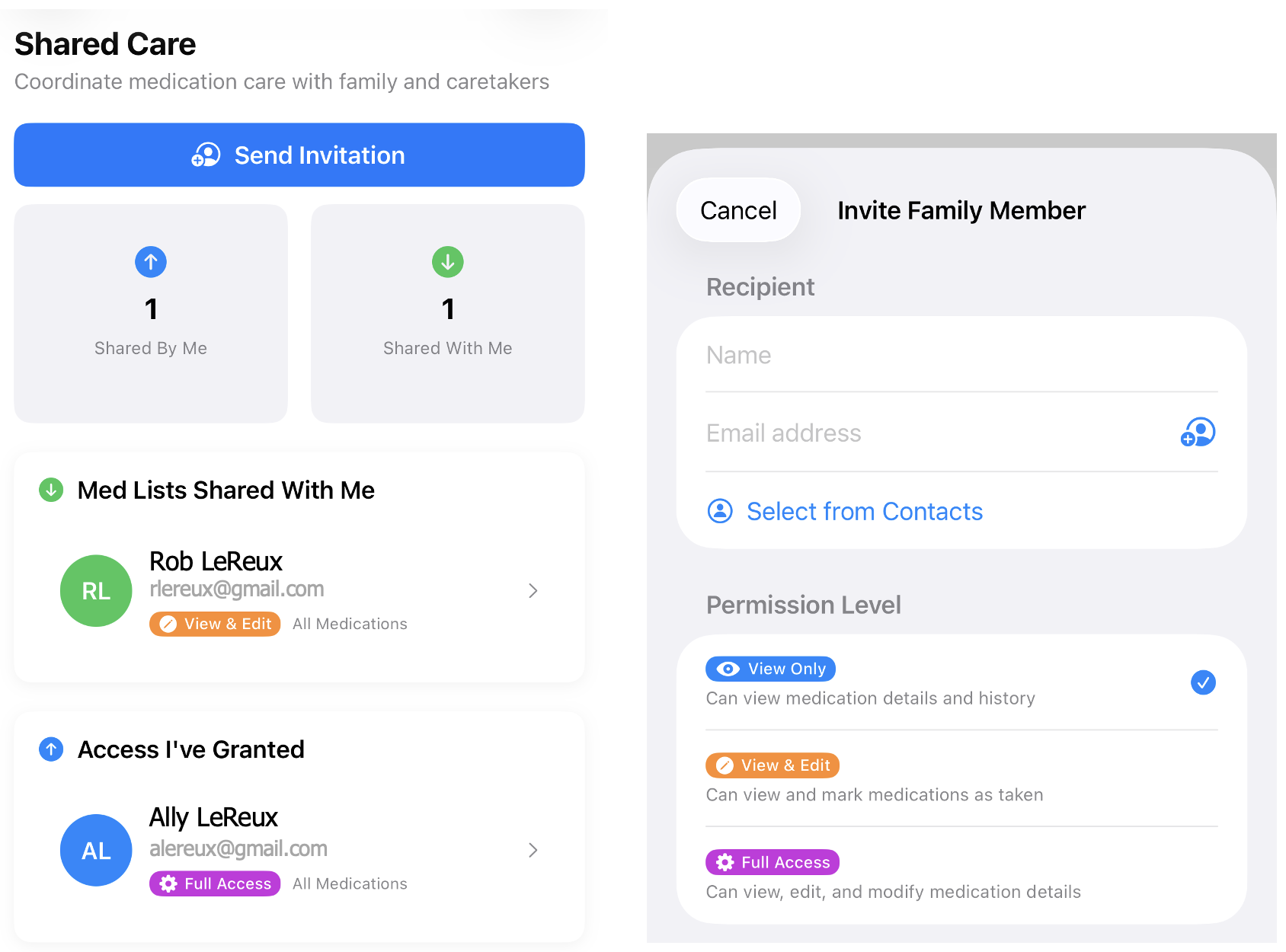This screenshot has width=1286, height=952.
Task: Click the green down-arrow icon above Shared With Me
Action: 448,262
